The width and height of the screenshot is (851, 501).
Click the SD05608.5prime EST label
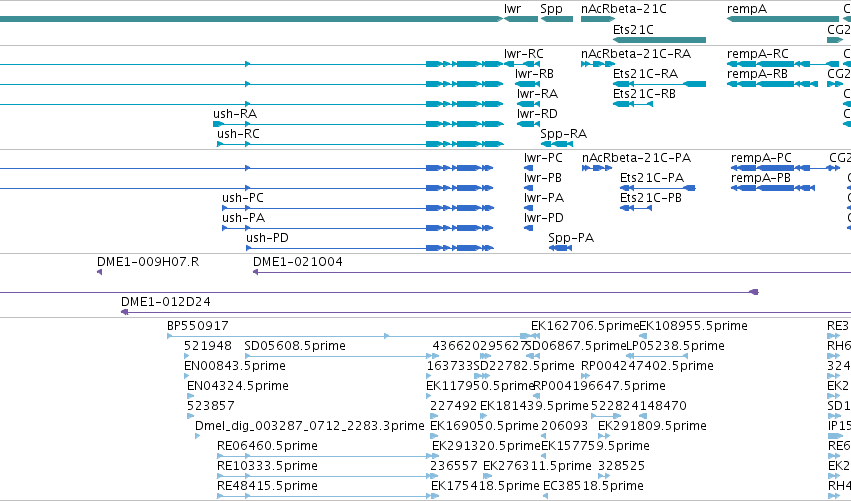[x=295, y=346]
